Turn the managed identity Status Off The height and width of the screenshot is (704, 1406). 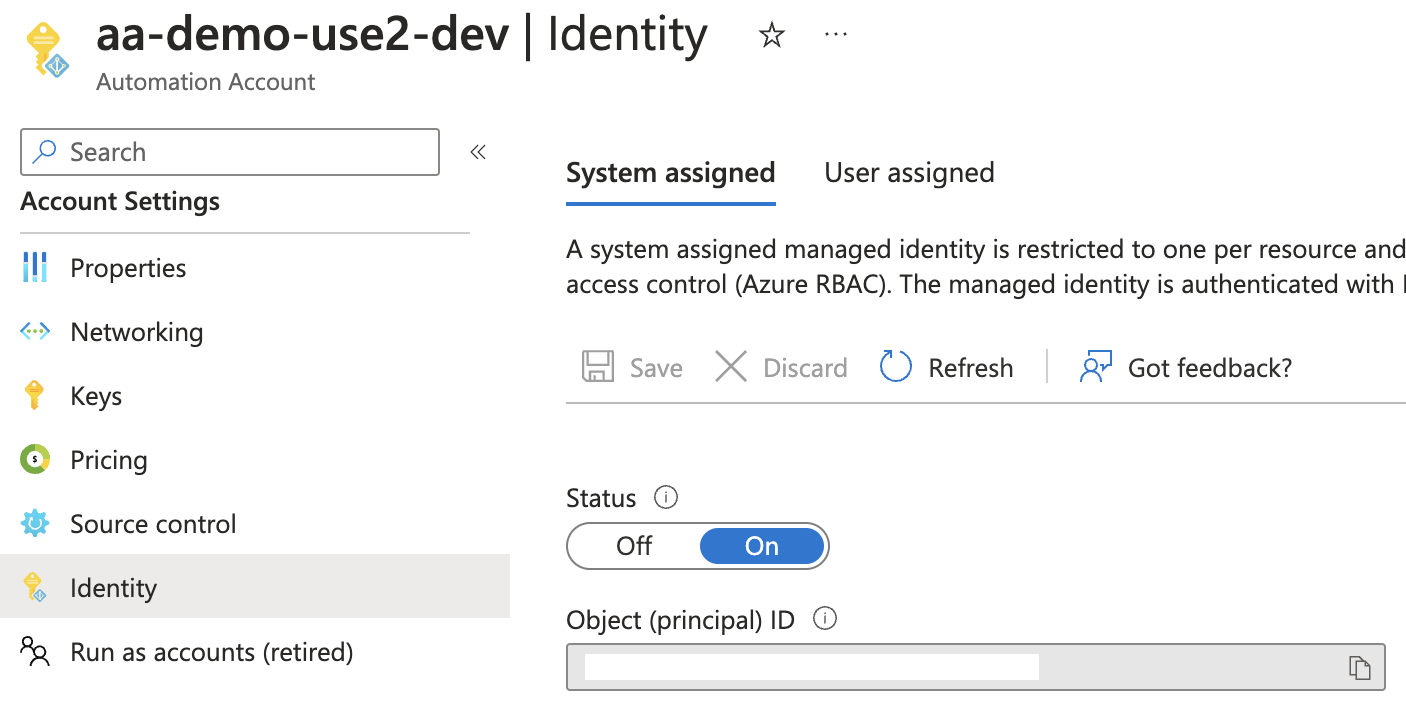(x=633, y=546)
